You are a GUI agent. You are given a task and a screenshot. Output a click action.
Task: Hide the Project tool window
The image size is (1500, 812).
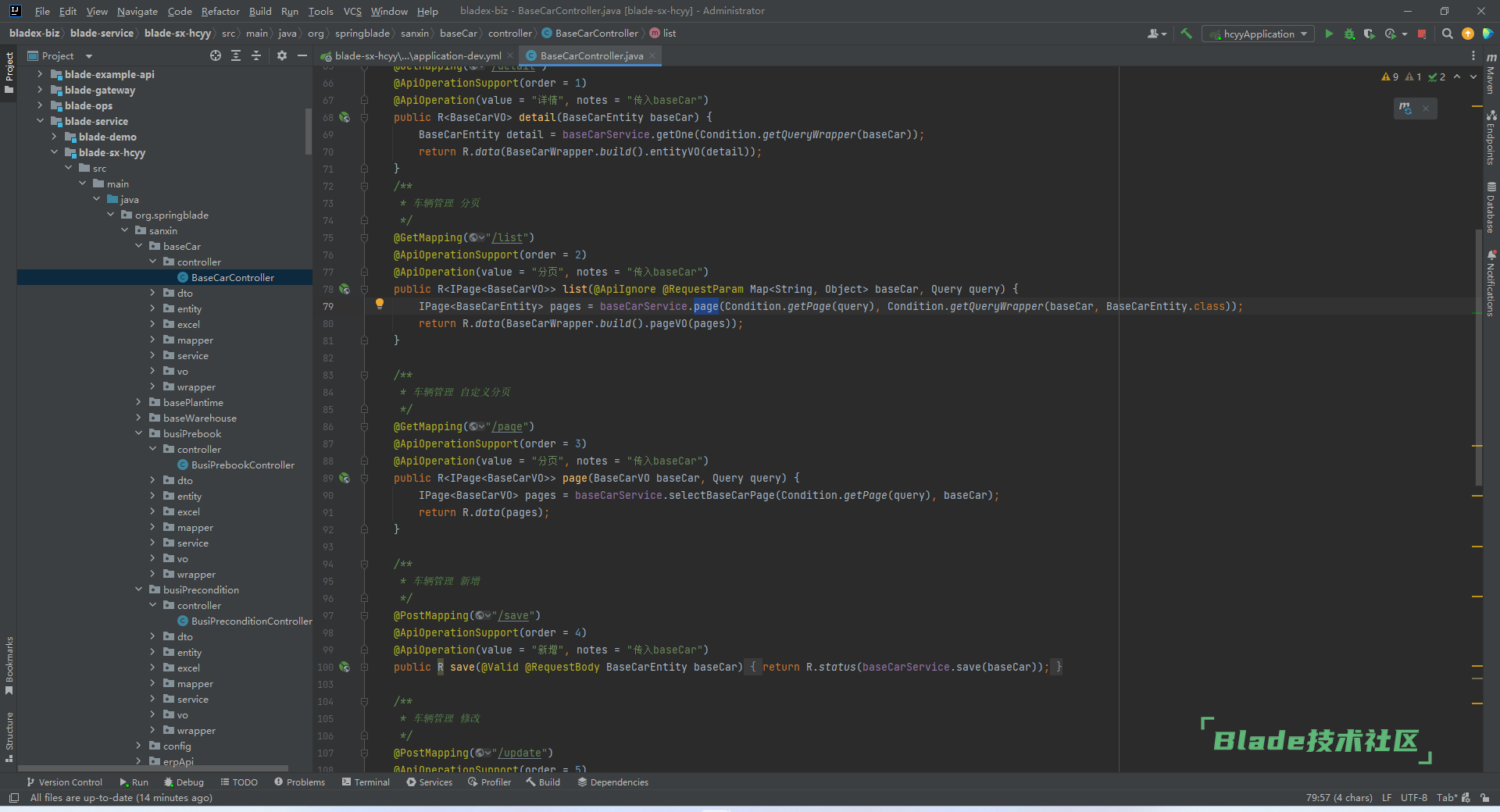(302, 55)
